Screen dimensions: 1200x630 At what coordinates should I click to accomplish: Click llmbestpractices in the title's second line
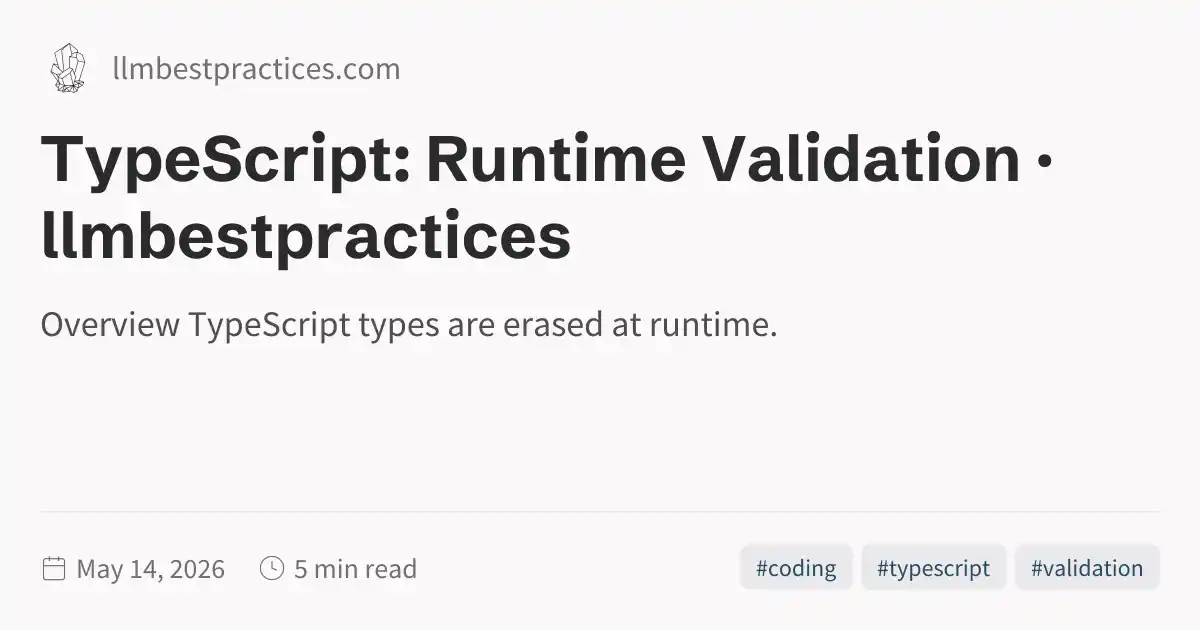tap(306, 238)
